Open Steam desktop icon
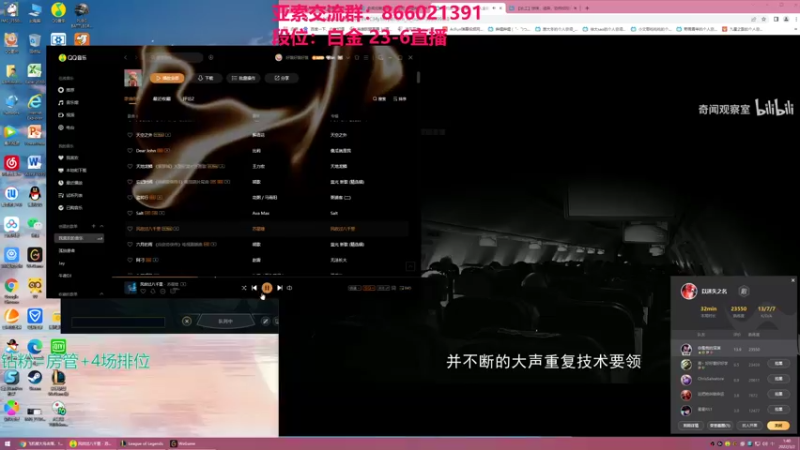The width and height of the screenshot is (800, 450). click(35, 380)
